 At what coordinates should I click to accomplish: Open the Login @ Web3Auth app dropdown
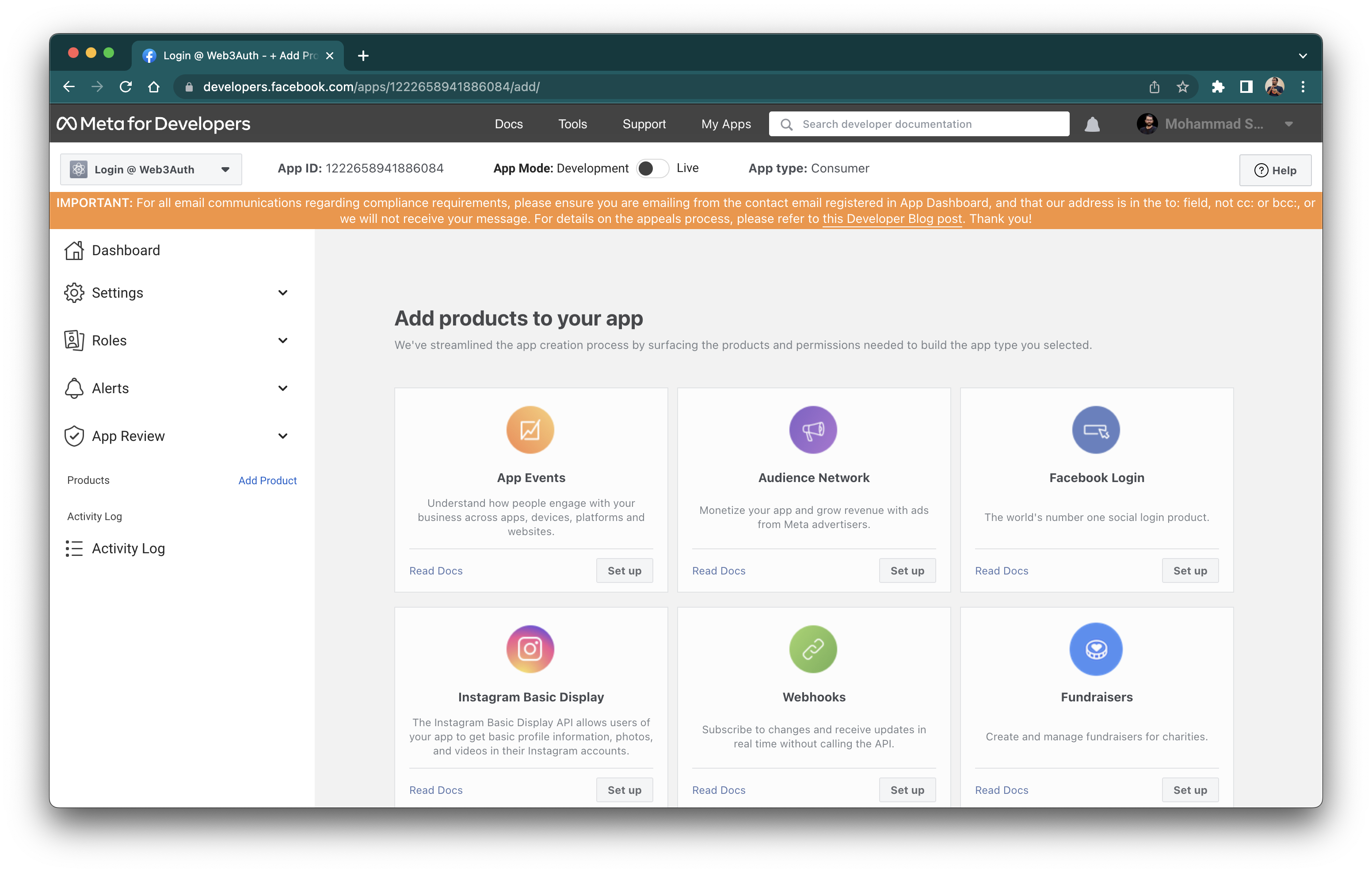[x=225, y=168]
